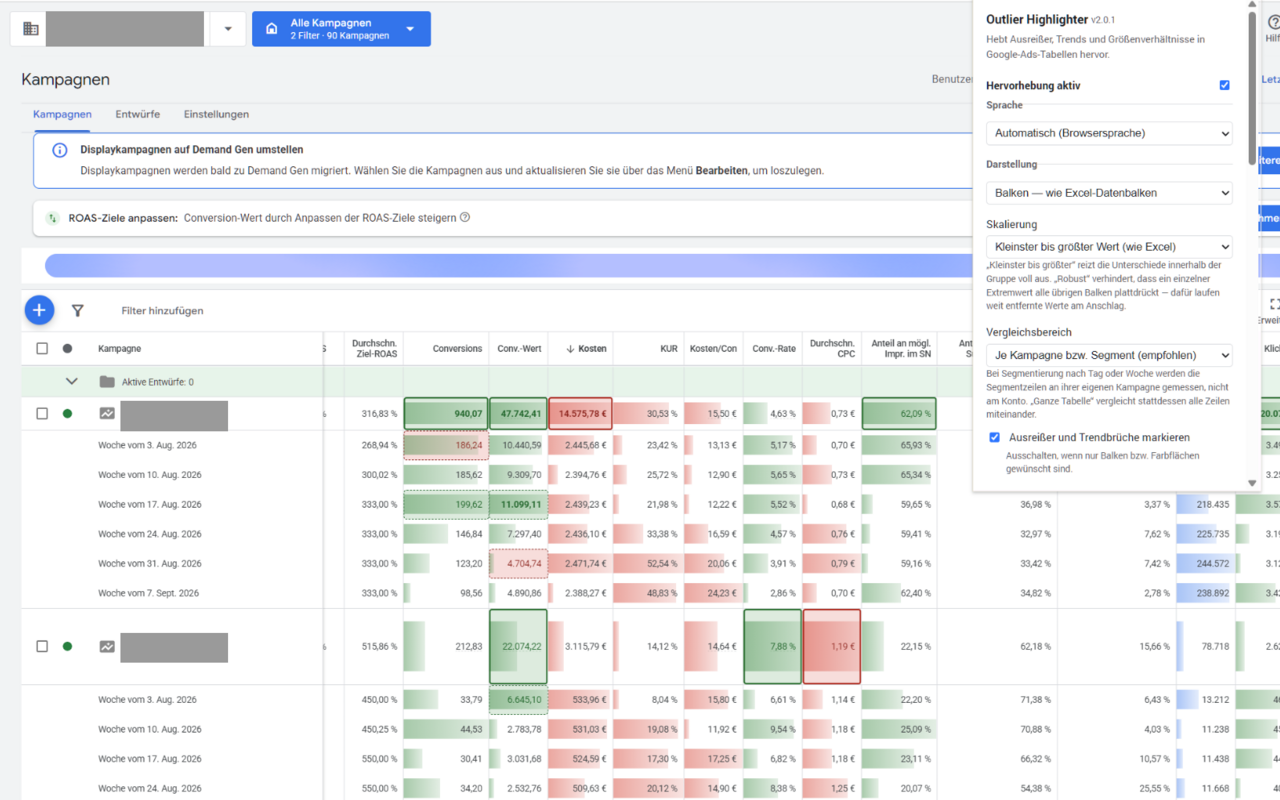The image size is (1280, 800).
Task: Sort by the Kosten column header
Action: point(586,349)
